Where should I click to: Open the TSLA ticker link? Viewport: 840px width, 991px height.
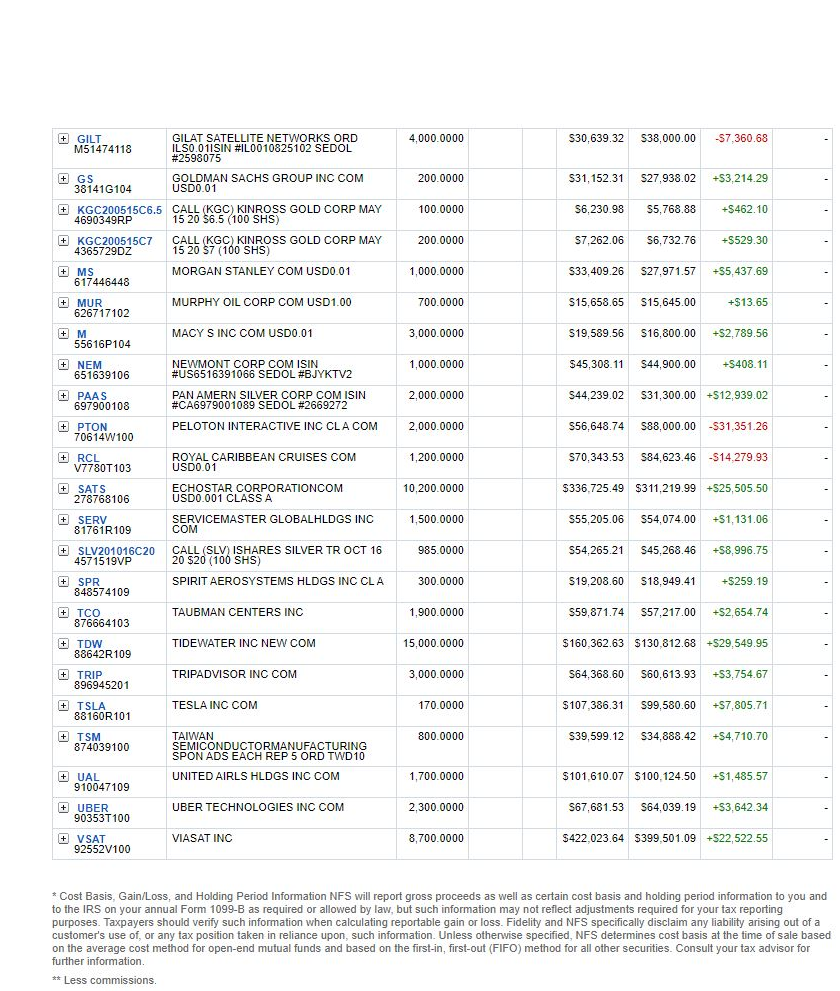pos(92,705)
